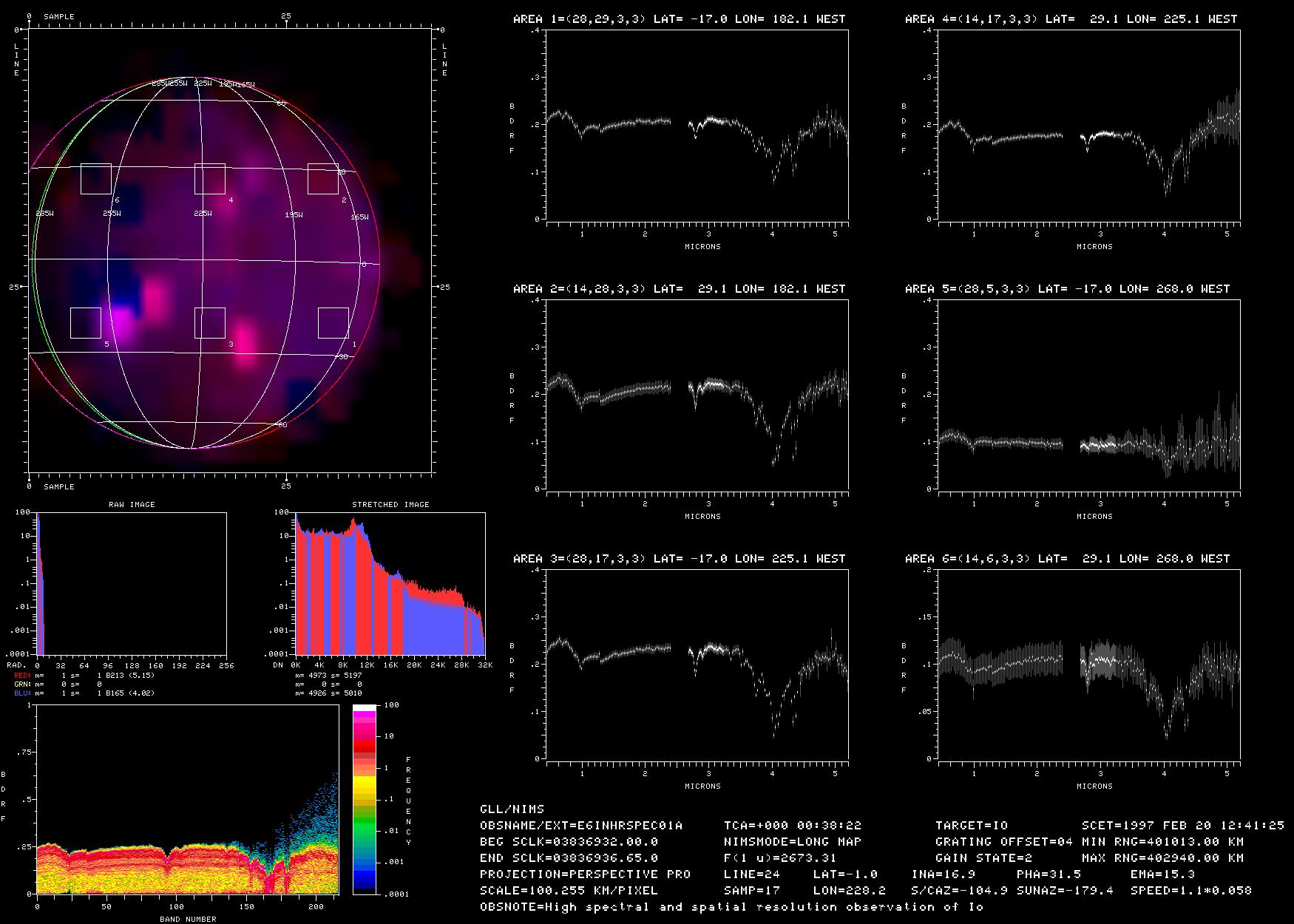Viewport: 1294px width, 924px height.
Task: Click the "GAIN STATE=2" entry
Action: [984, 858]
